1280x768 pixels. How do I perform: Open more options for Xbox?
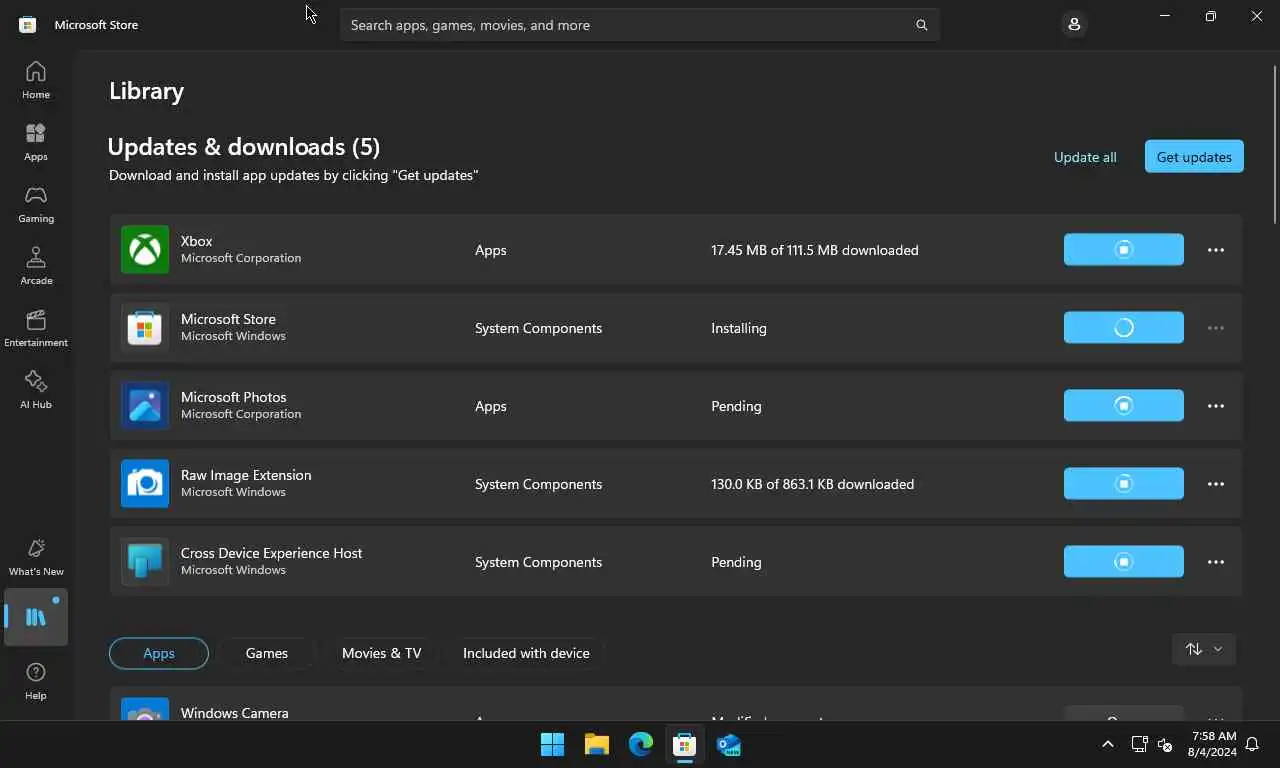(x=1216, y=250)
